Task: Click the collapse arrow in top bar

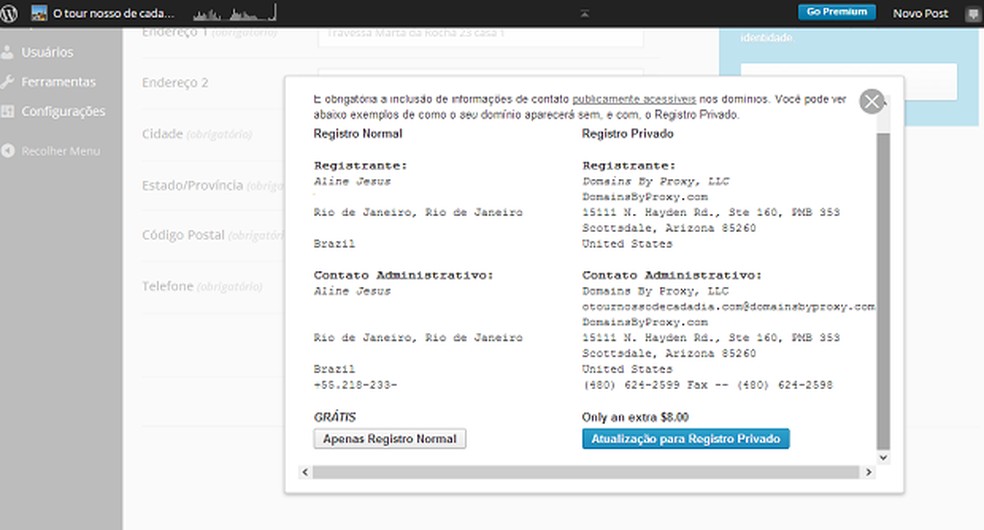Action: coord(584,13)
